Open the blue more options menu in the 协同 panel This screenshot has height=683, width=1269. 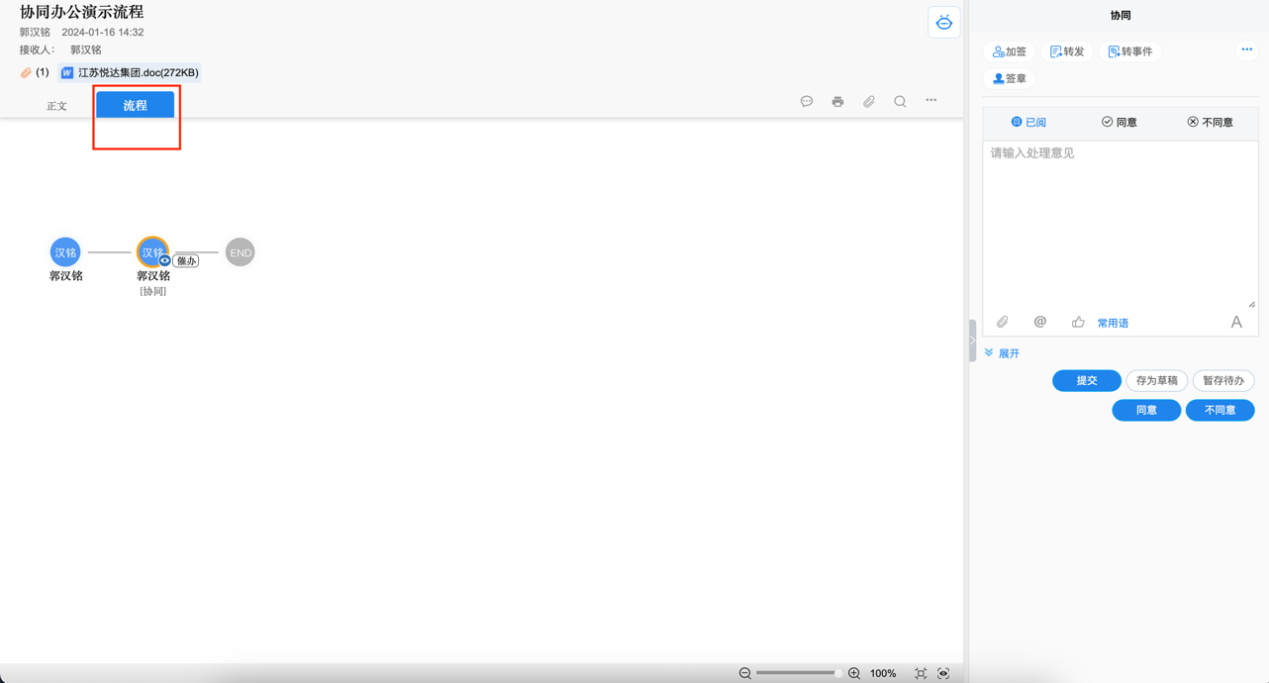point(1246,50)
